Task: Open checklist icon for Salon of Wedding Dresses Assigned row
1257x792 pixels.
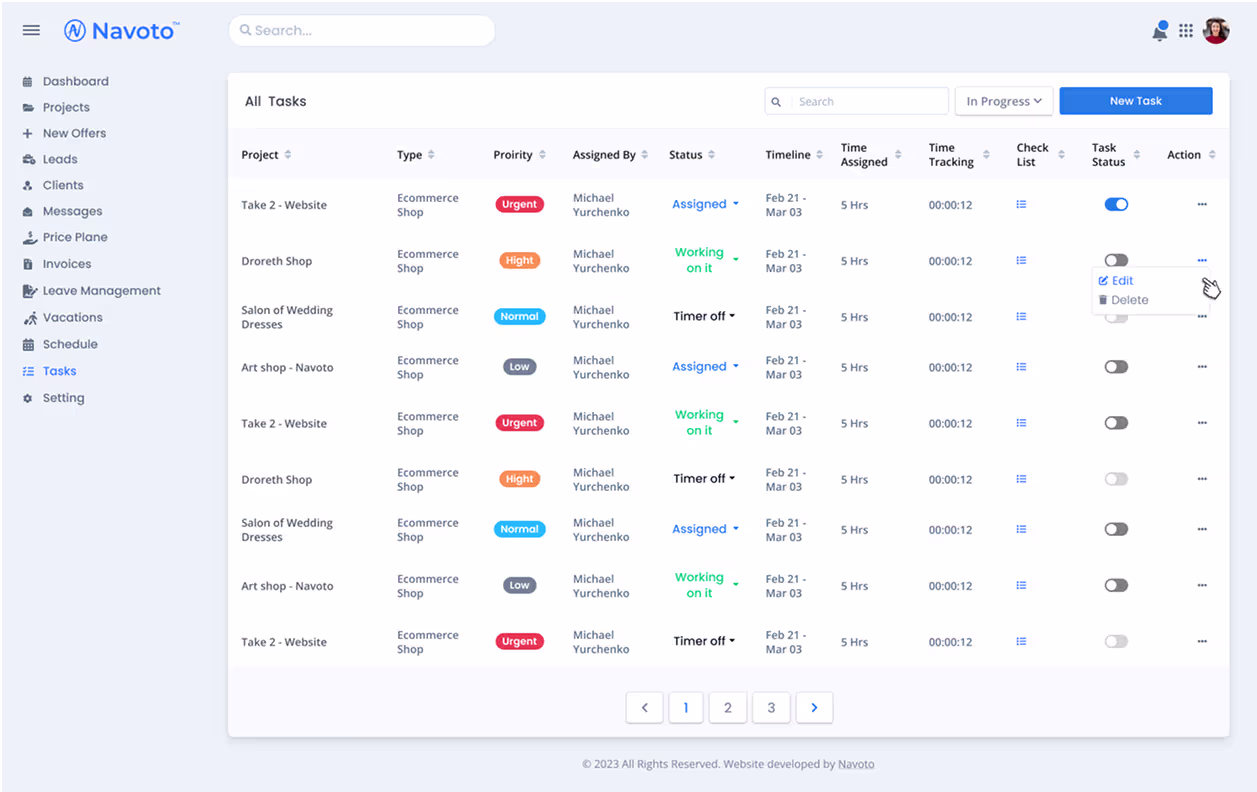Action: point(1021,529)
